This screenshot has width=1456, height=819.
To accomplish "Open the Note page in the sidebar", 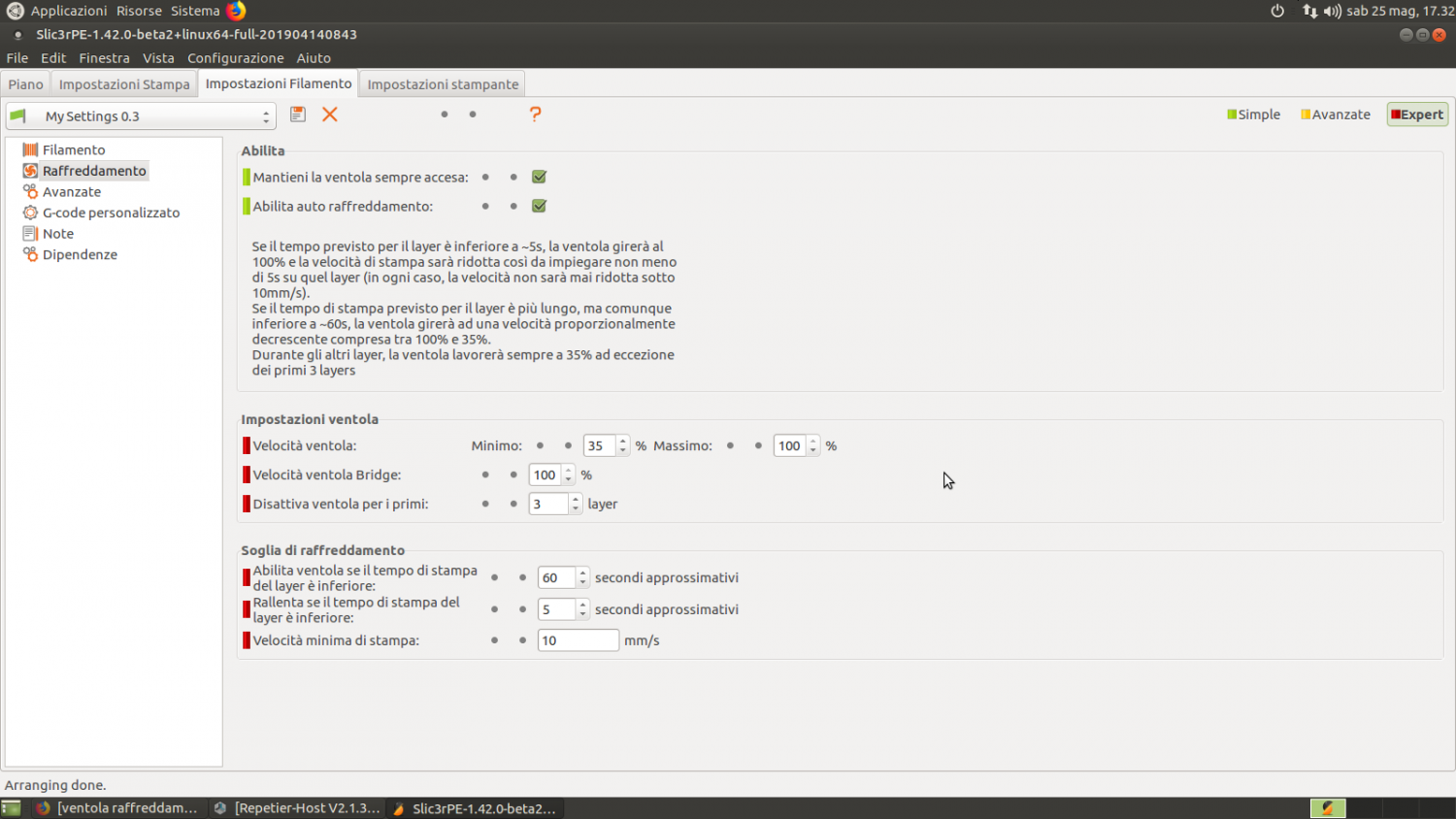I will click(58, 234).
